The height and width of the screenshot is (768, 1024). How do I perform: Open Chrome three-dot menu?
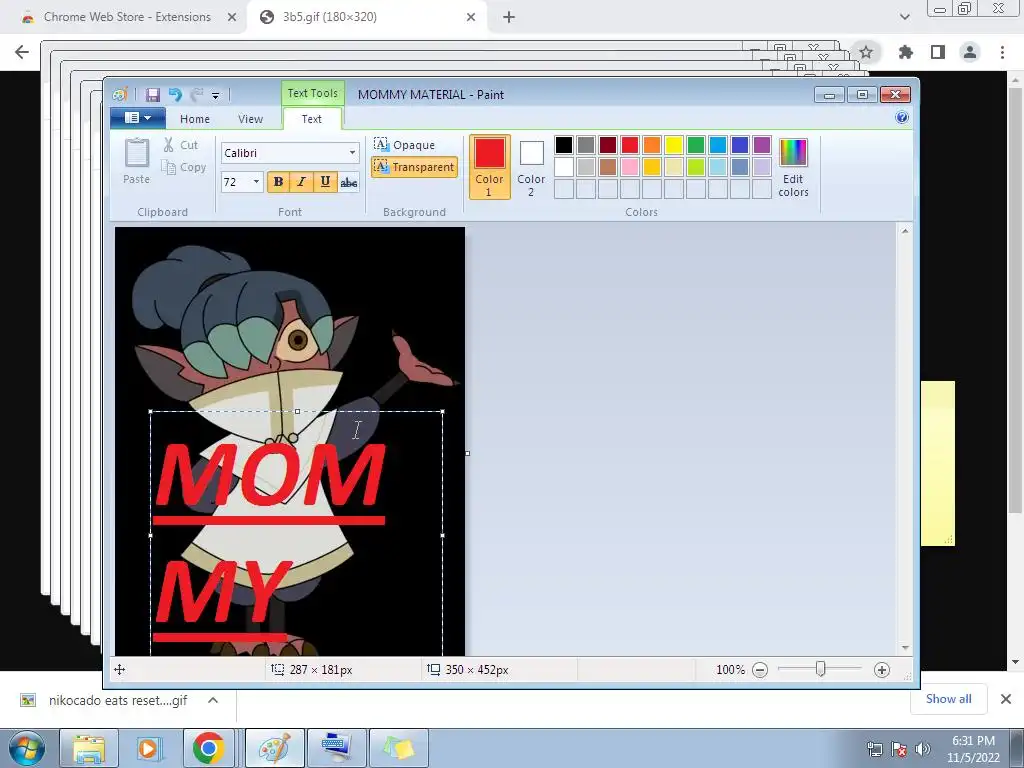pyautogui.click(x=1002, y=52)
